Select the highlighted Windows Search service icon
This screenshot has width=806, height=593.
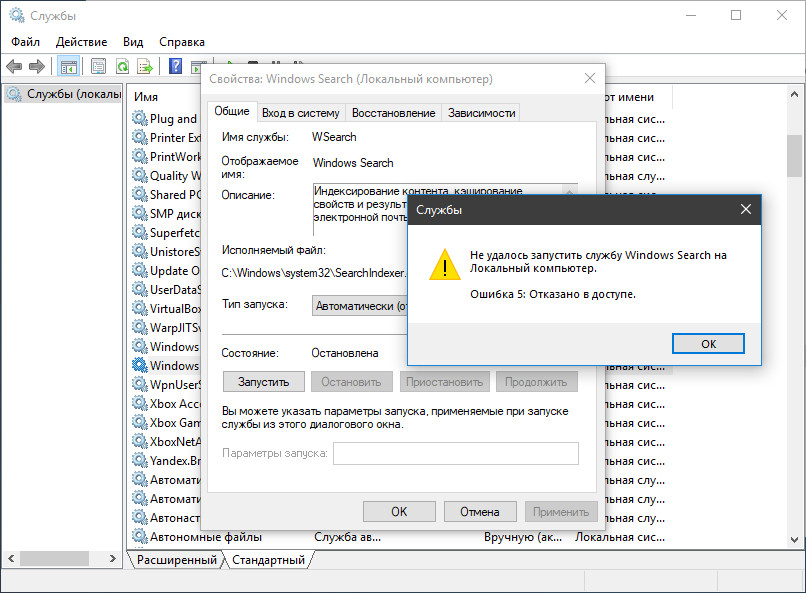(140, 366)
